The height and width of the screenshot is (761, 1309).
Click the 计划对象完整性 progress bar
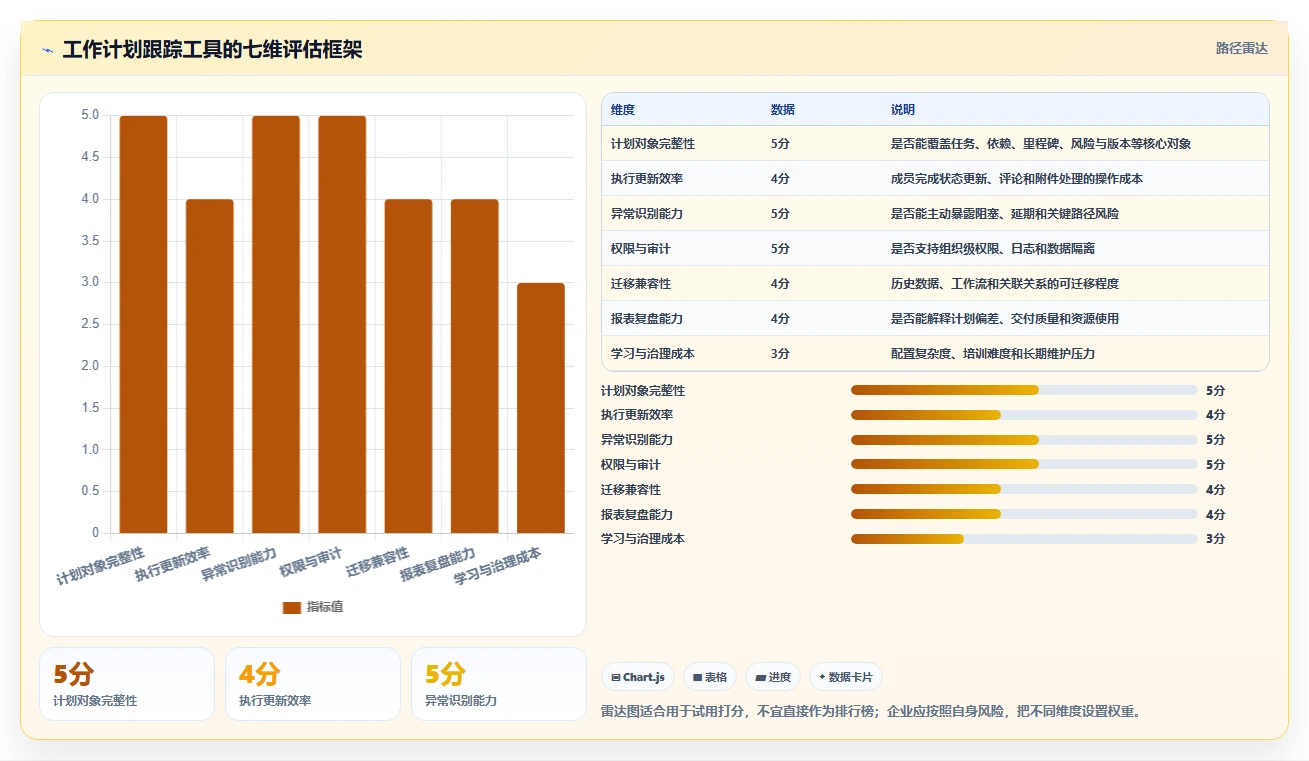[x=1024, y=390]
